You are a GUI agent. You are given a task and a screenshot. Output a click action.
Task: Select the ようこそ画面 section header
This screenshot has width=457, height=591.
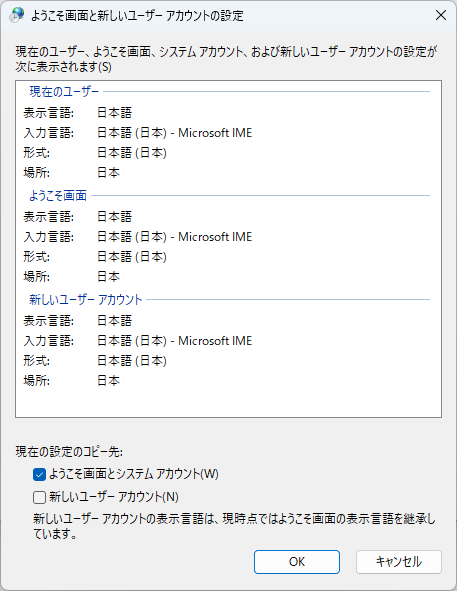pos(58,196)
